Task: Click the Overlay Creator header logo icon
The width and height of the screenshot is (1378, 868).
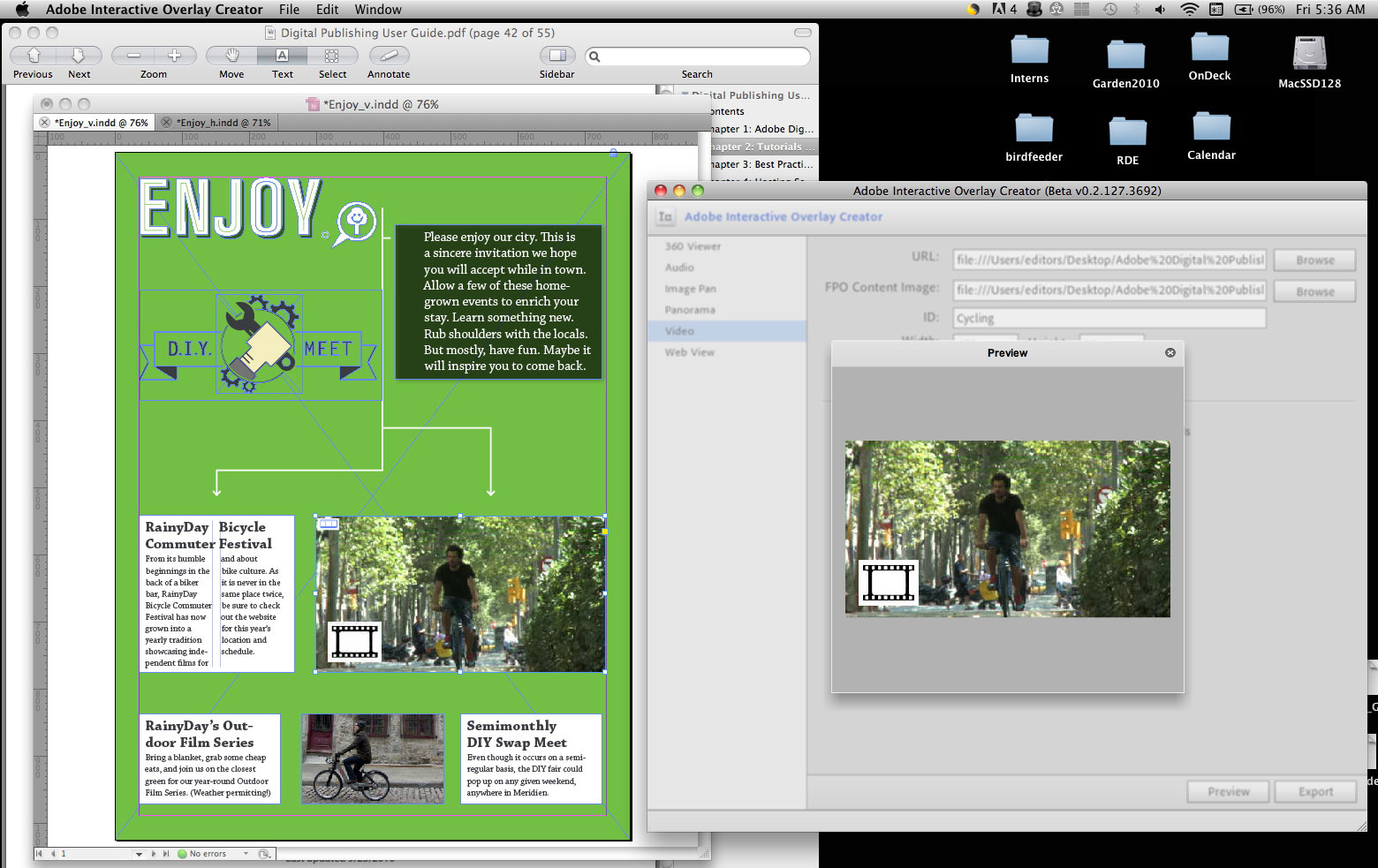Action: [x=665, y=216]
